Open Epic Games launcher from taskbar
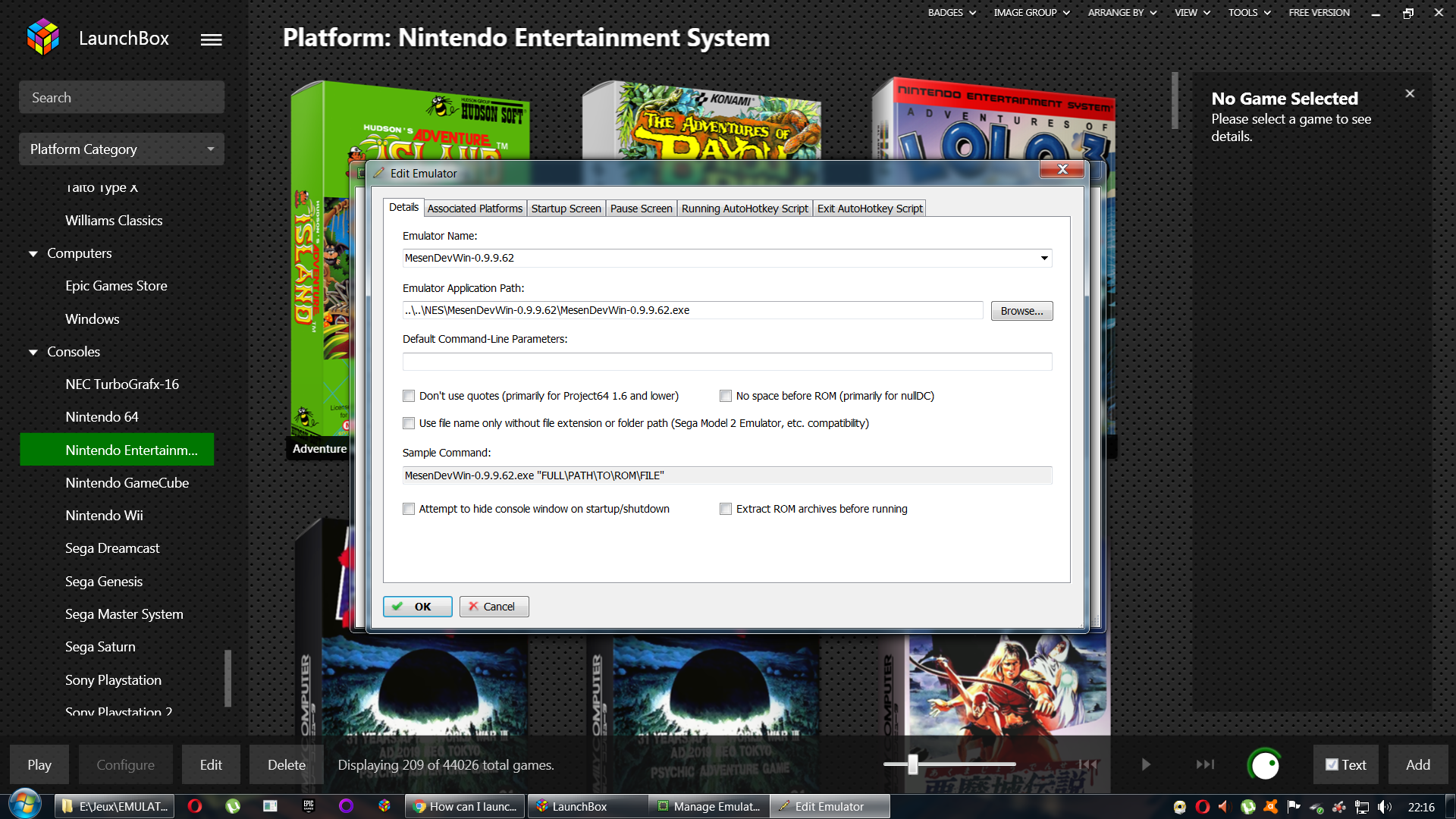This screenshot has height=819, width=1456. point(309,806)
